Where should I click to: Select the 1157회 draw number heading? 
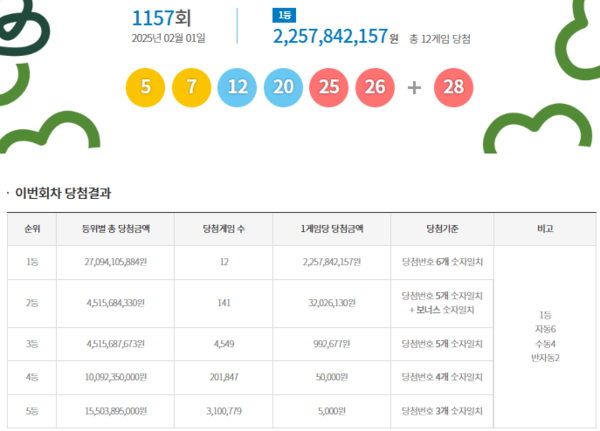pyautogui.click(x=161, y=18)
